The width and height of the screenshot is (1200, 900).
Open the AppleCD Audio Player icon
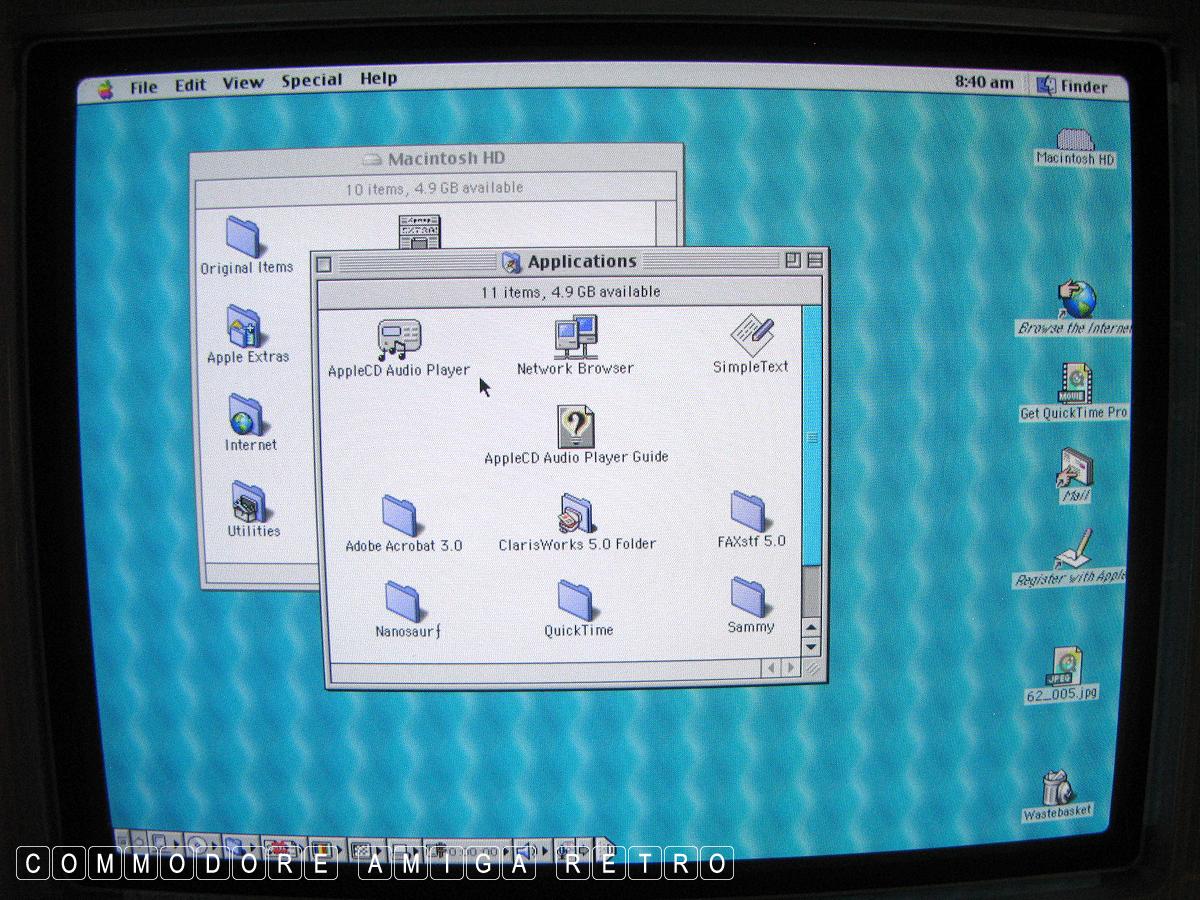399,340
